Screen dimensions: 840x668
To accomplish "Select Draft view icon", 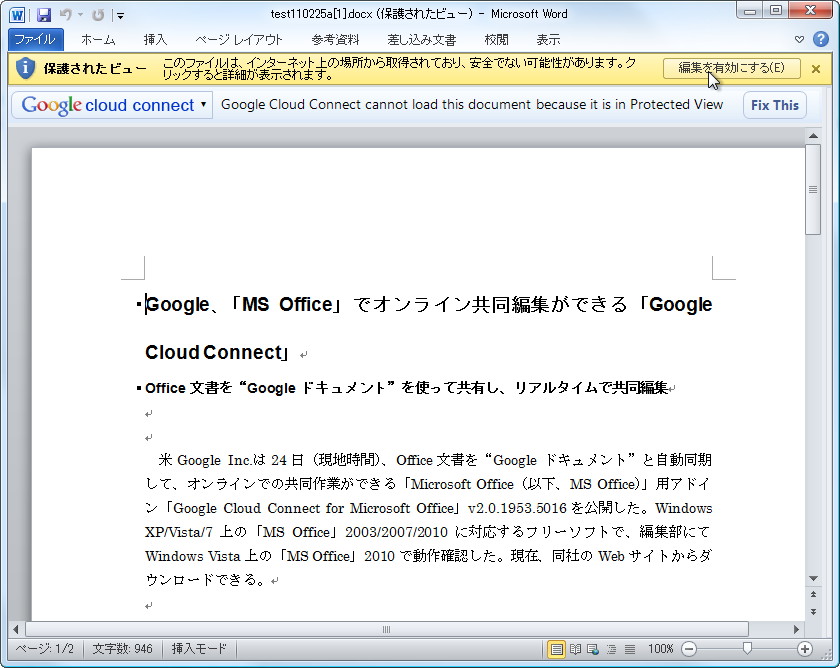I will [x=629, y=650].
